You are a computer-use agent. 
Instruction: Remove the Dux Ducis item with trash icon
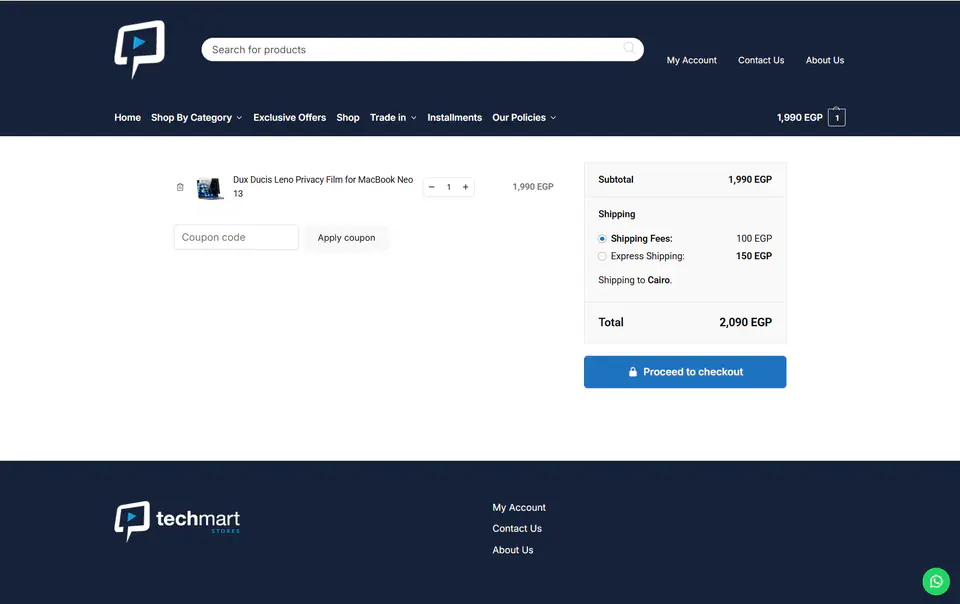pos(180,187)
